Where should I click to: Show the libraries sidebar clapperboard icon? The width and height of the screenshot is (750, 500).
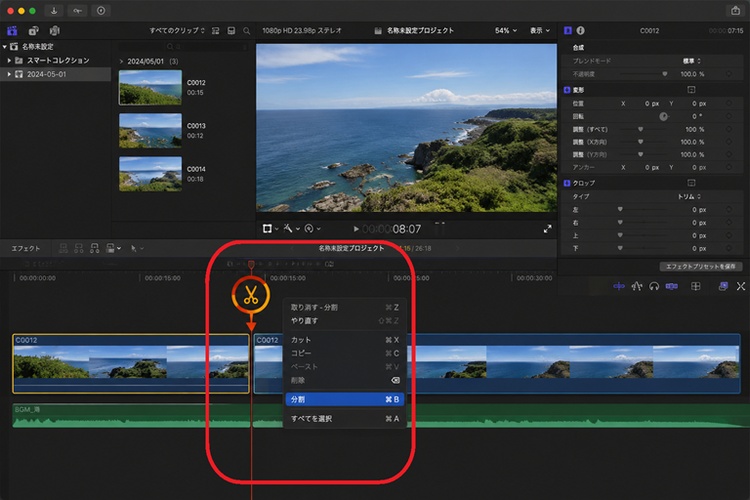(12, 31)
